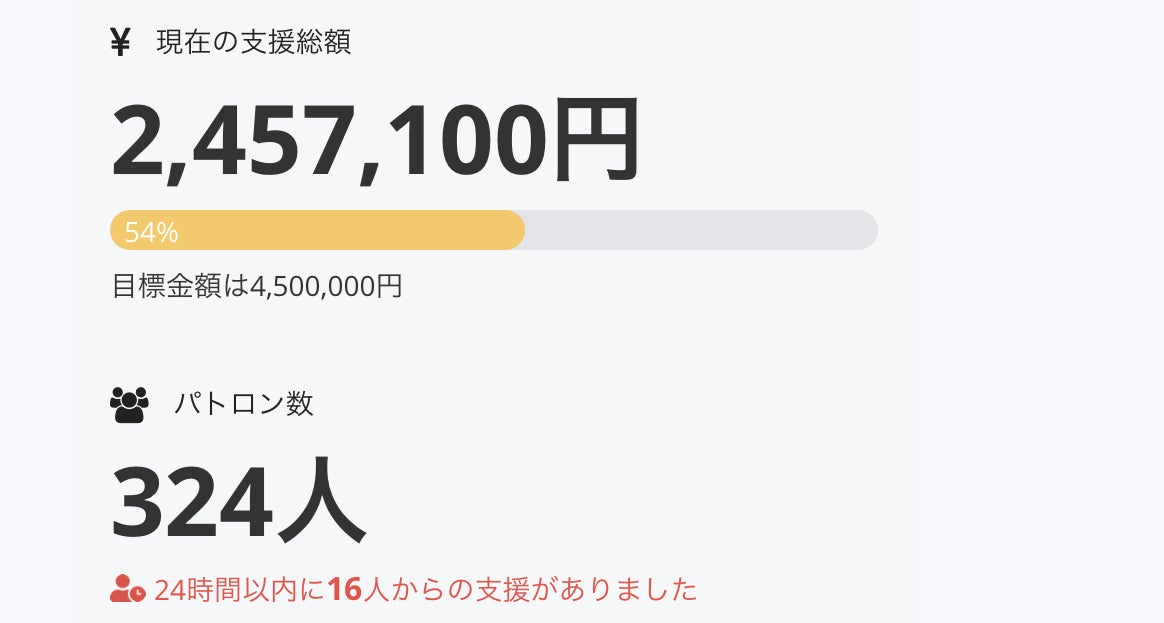Click the patrons group icon
Viewport: 1164px width, 623px height.
point(128,404)
